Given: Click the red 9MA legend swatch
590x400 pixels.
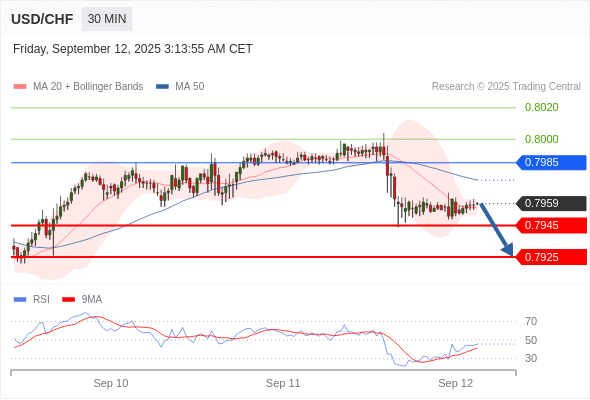Looking at the screenshot, I should pyautogui.click(x=68, y=300).
